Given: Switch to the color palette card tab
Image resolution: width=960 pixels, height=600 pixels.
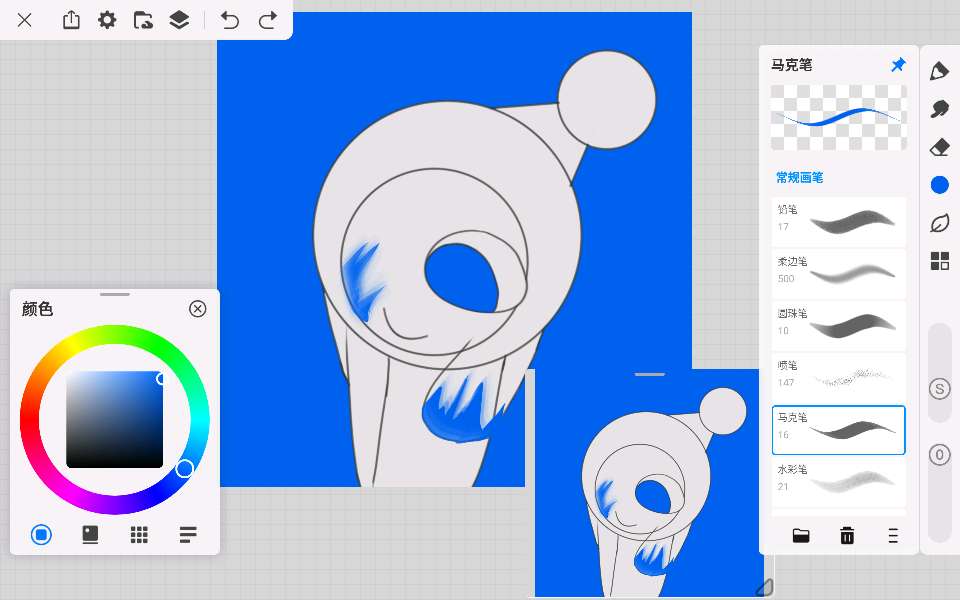Looking at the screenshot, I should (90, 534).
